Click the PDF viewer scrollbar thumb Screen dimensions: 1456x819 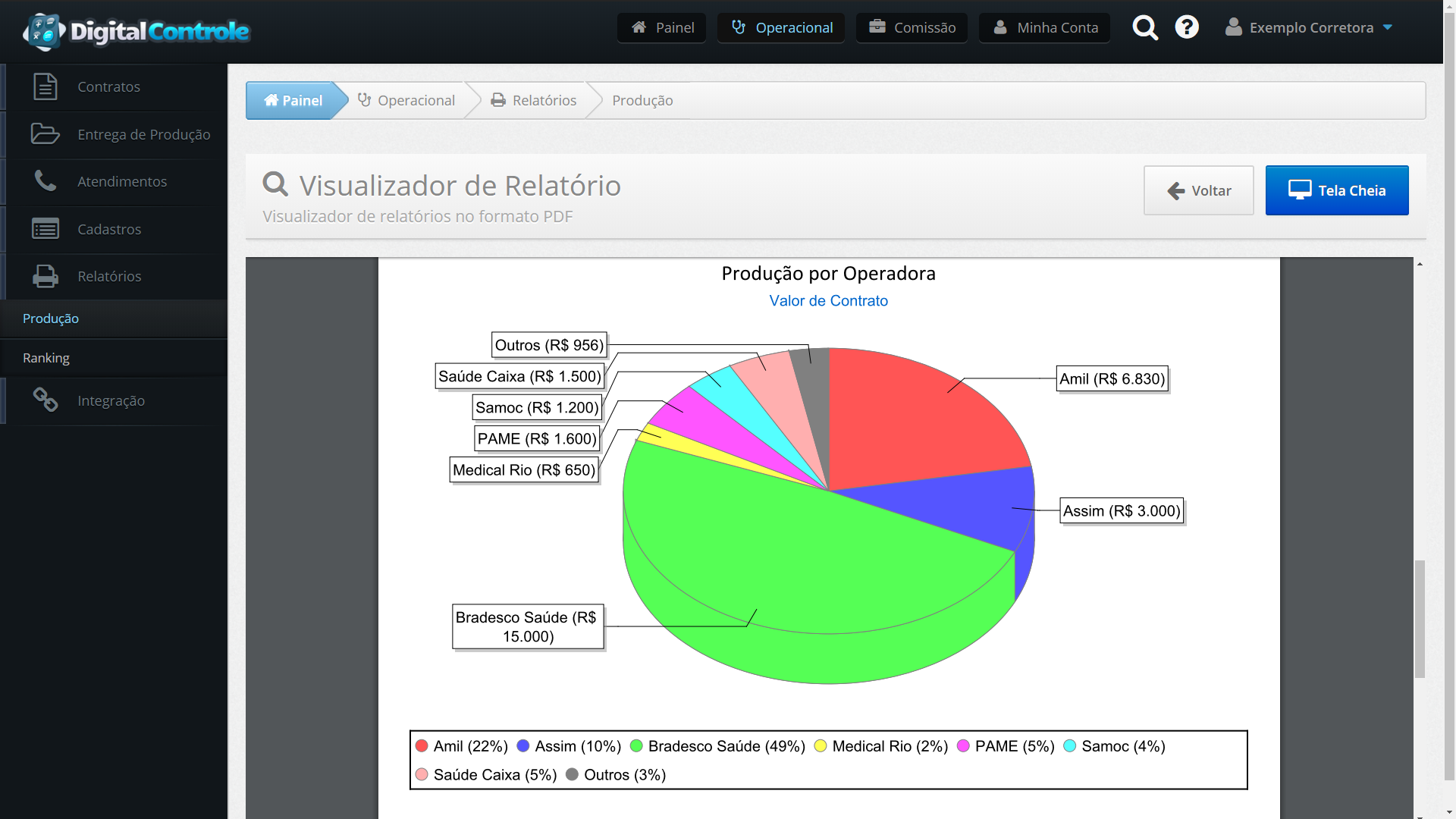pos(1420,619)
